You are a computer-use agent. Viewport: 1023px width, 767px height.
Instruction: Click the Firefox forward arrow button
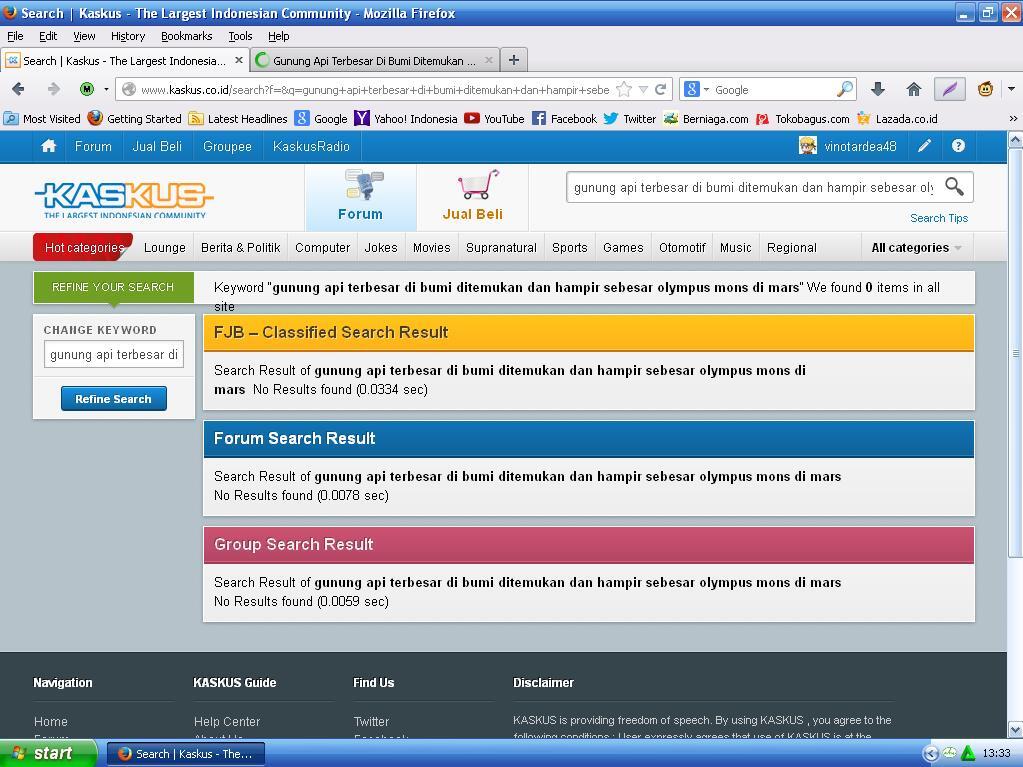pyautogui.click(x=53, y=89)
